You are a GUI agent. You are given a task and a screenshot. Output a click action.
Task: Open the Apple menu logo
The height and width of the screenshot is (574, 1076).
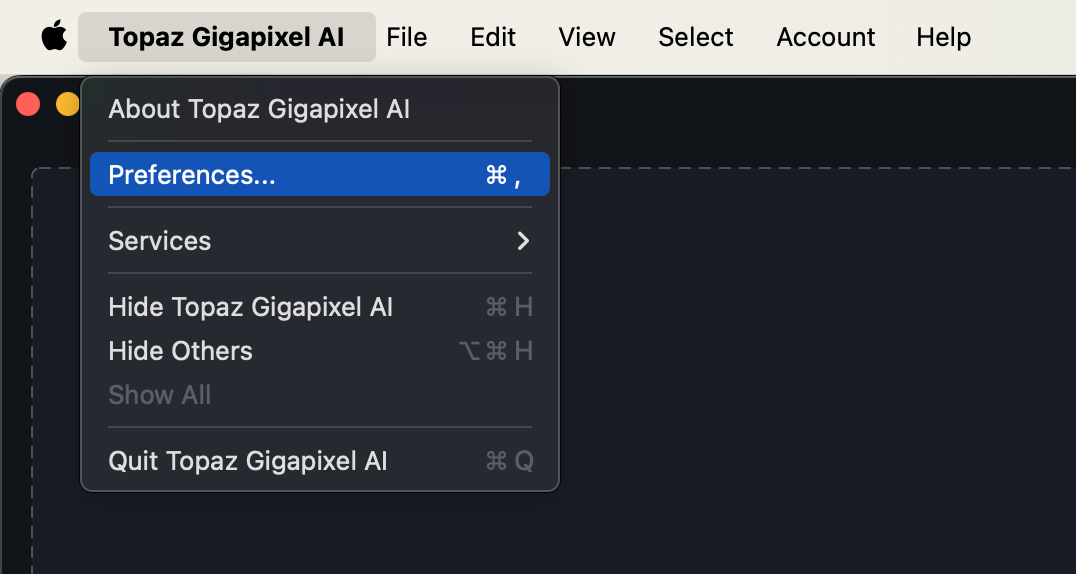[54, 36]
